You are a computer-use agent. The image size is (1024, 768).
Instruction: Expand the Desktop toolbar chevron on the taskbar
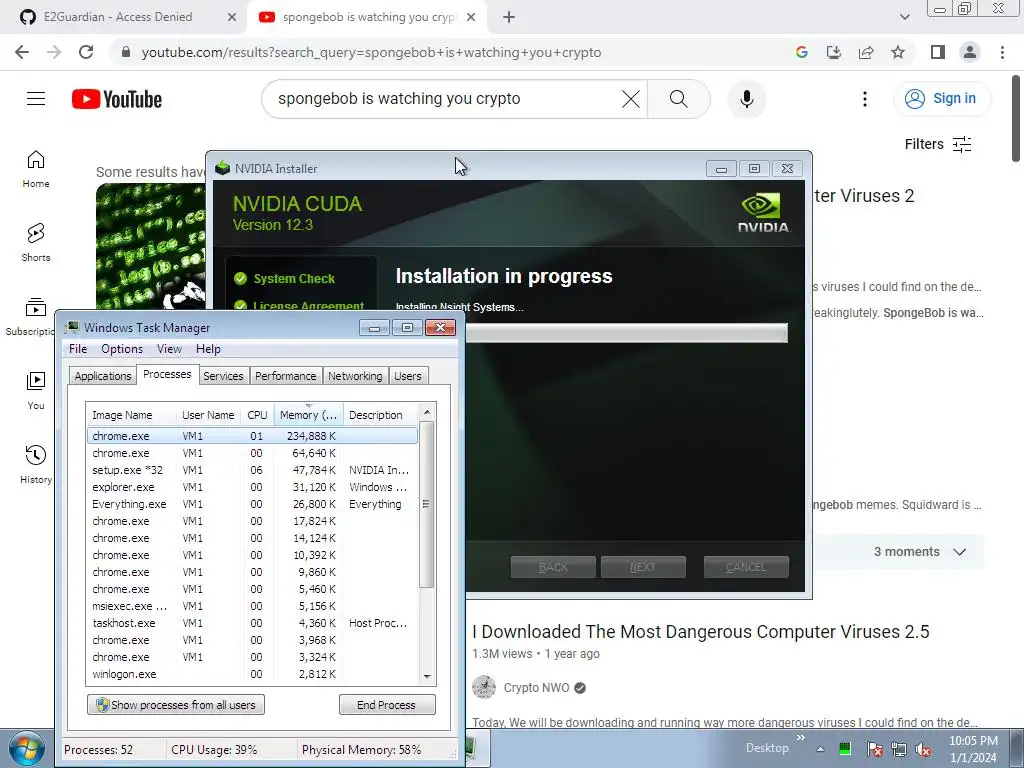point(801,738)
